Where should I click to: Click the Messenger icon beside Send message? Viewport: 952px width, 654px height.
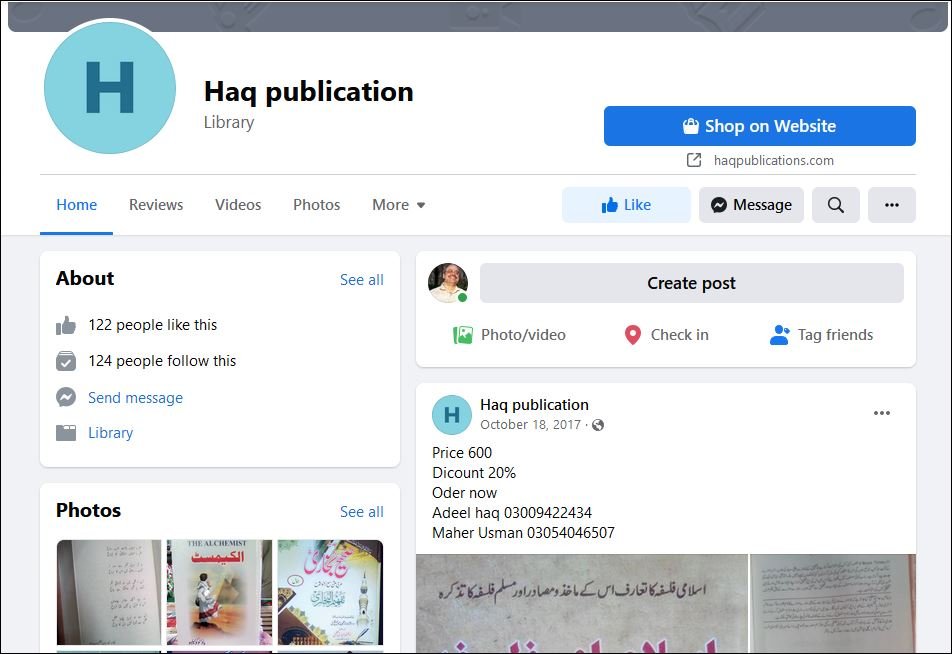click(x=66, y=398)
